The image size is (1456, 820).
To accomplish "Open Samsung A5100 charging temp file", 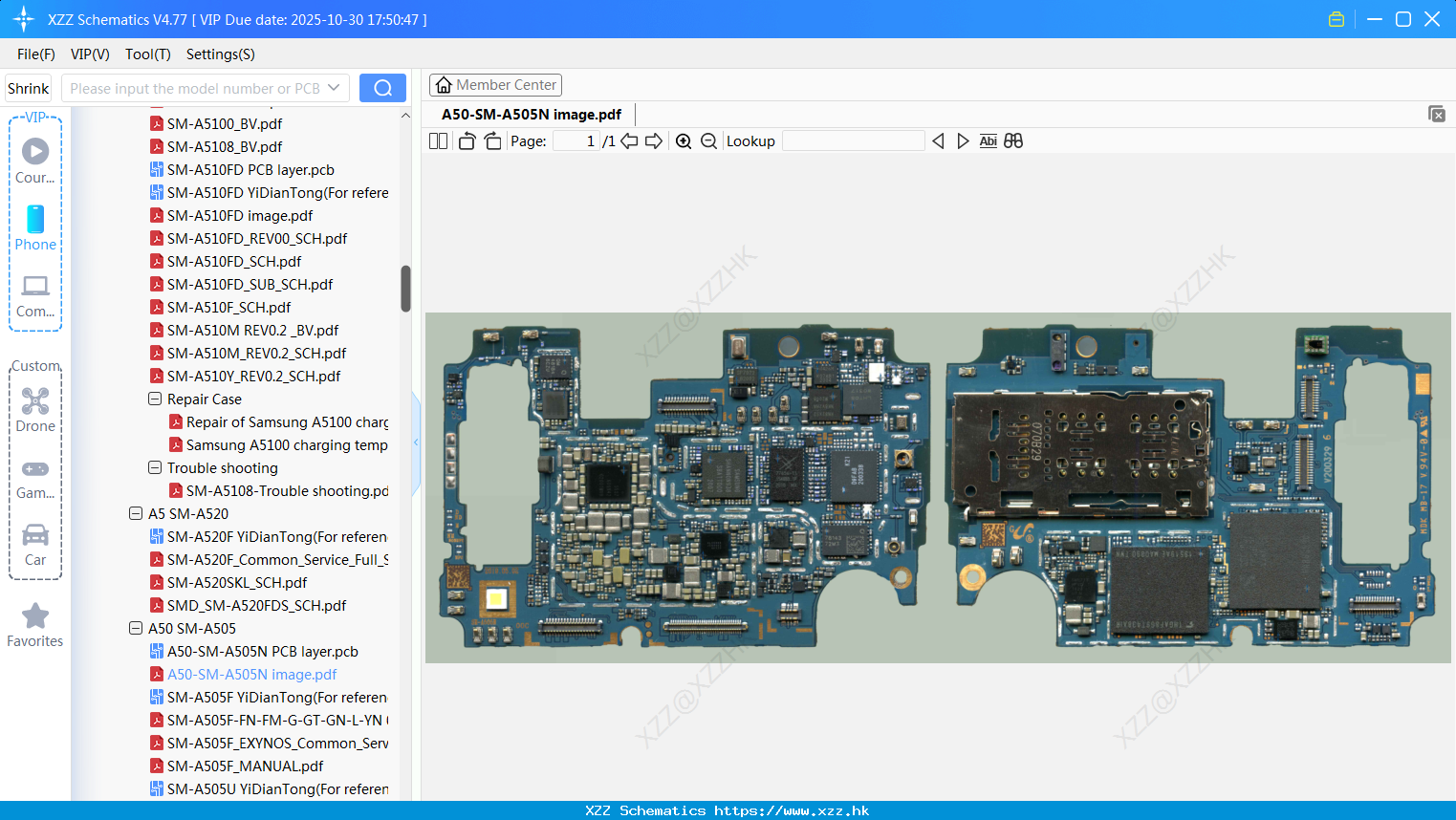I will click(x=287, y=444).
